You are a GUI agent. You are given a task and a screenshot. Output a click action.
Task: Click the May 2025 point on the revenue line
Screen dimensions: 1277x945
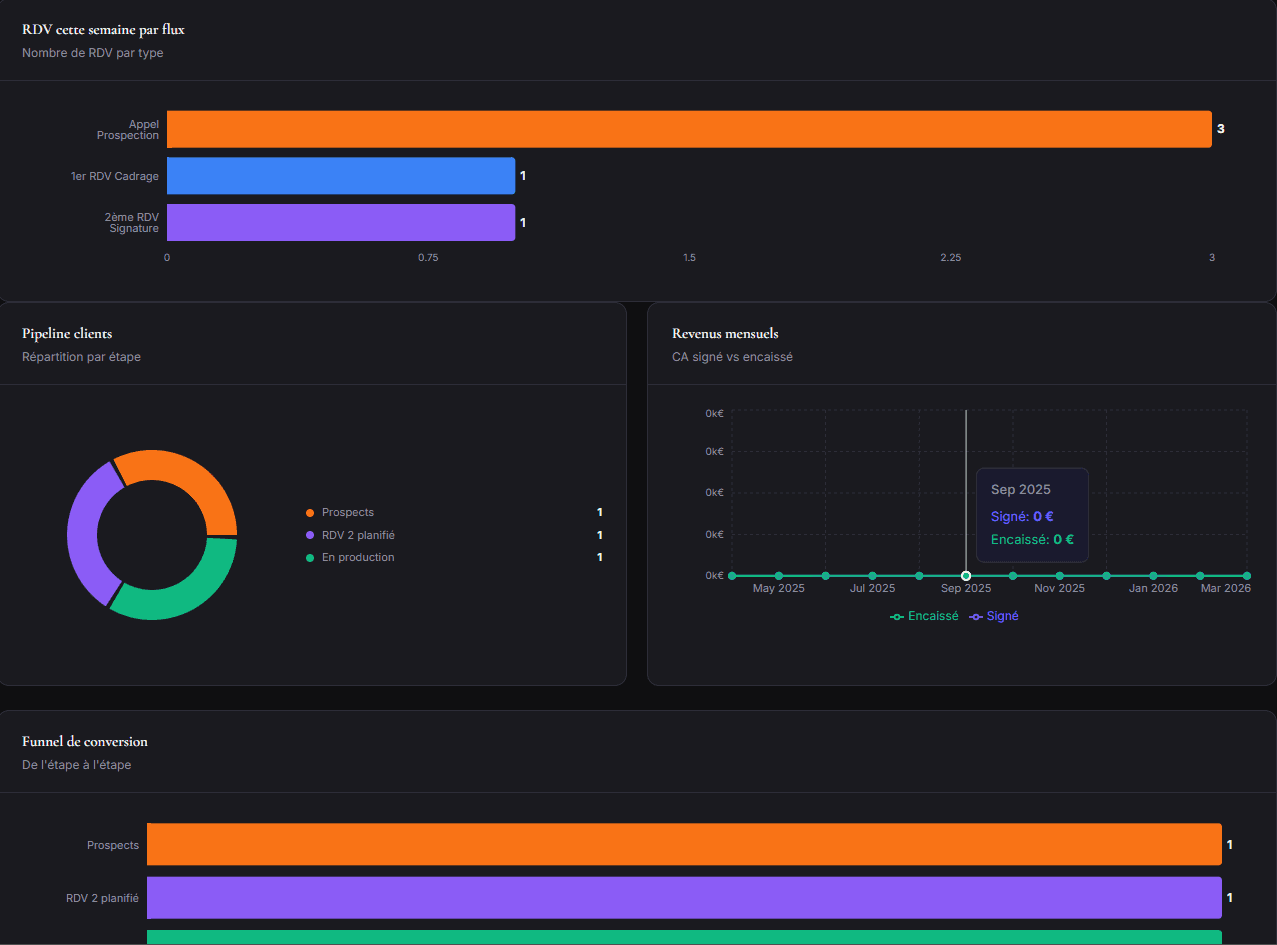click(778, 575)
